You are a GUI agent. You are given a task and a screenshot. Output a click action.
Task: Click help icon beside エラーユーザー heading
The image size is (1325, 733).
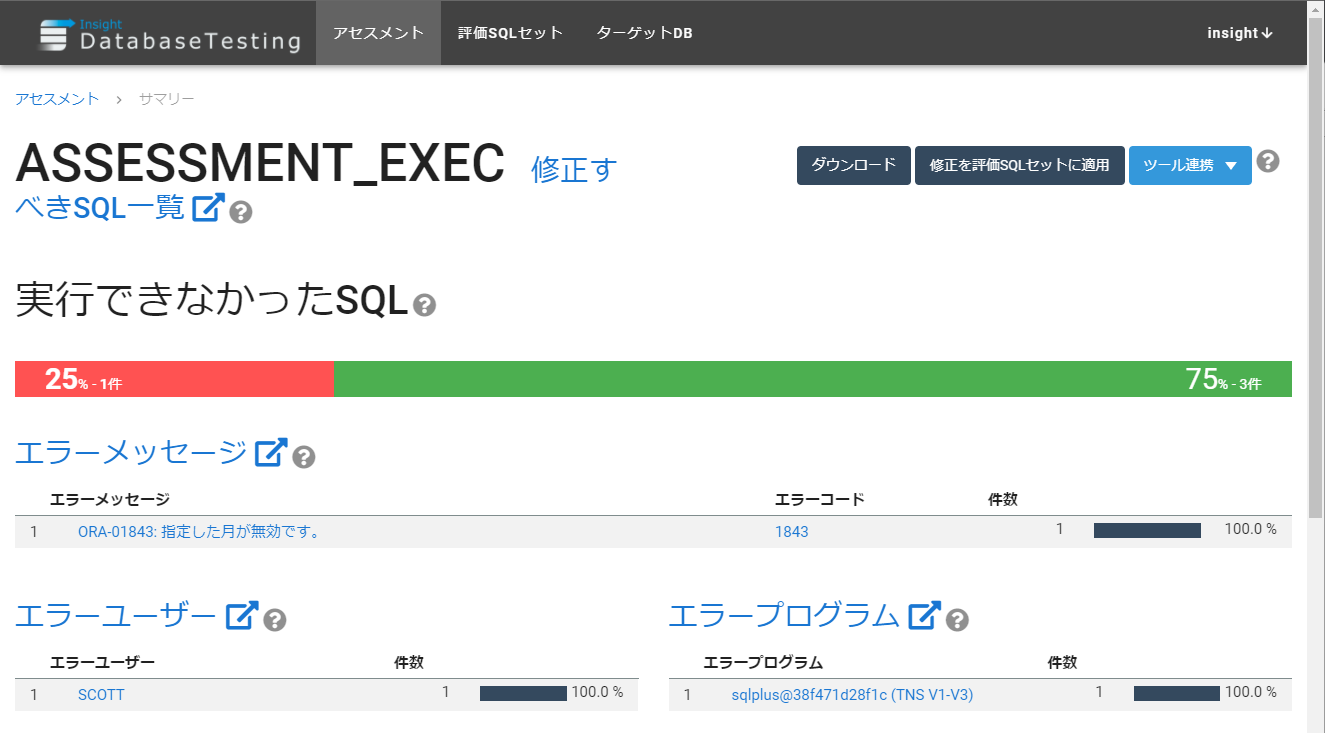(x=275, y=620)
